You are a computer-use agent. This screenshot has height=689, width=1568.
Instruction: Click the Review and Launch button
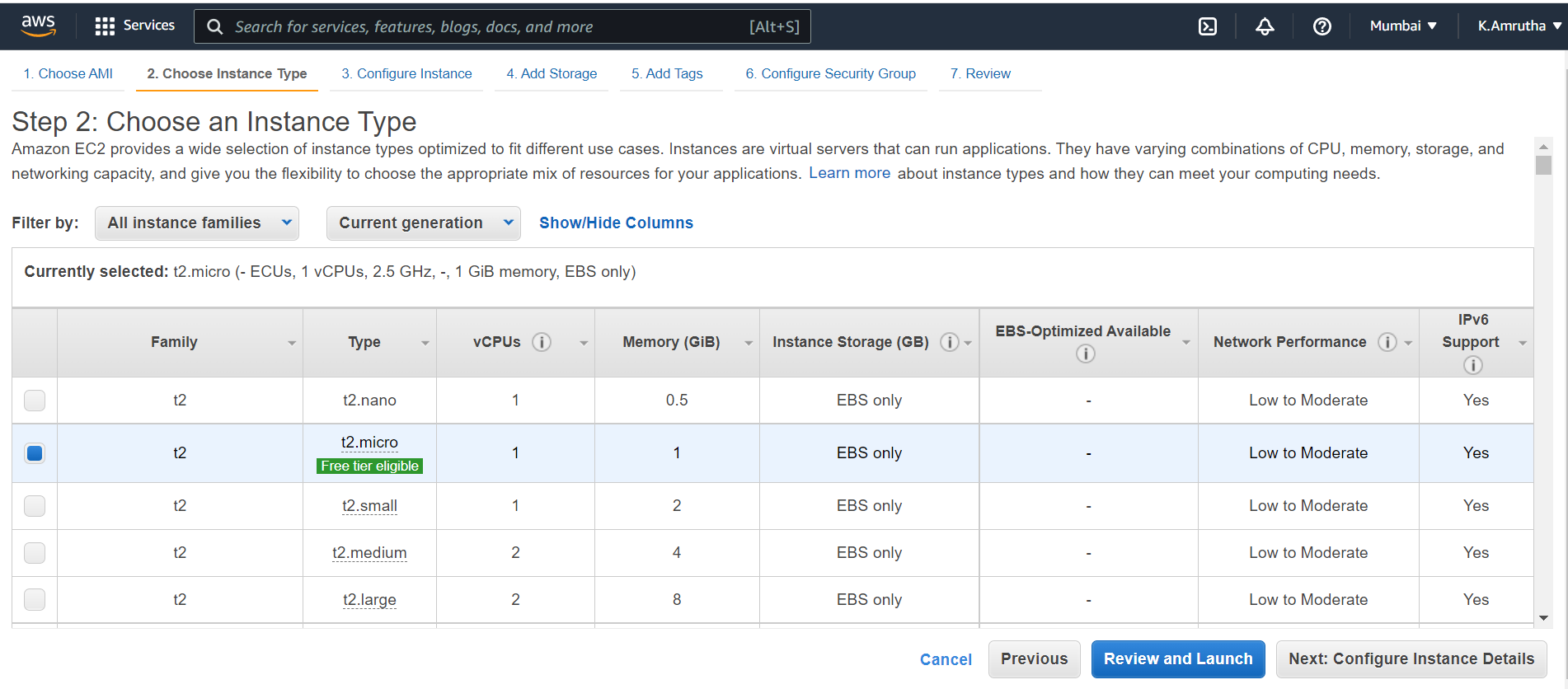[x=1178, y=659]
